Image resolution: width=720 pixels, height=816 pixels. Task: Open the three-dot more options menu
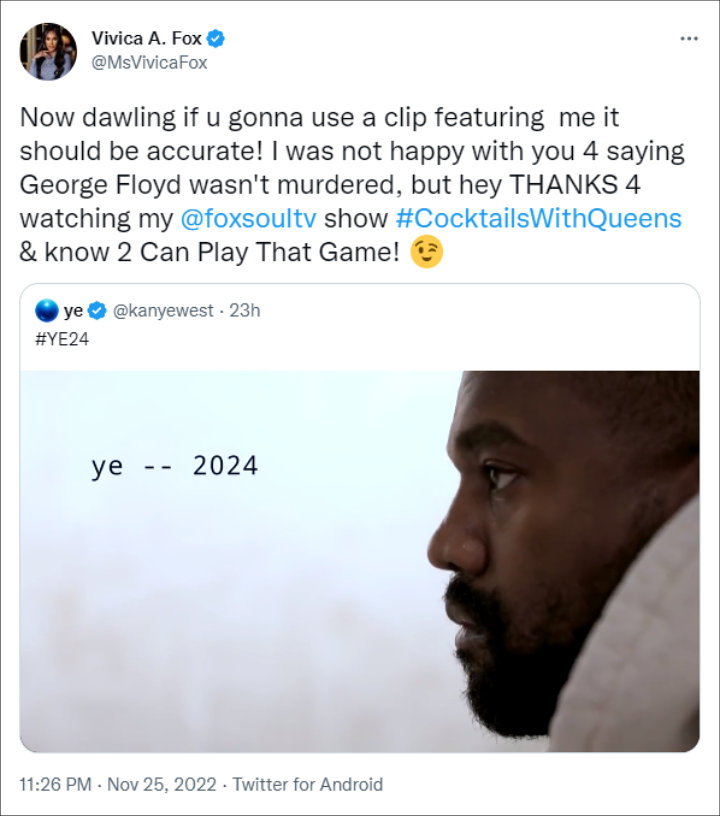689,38
